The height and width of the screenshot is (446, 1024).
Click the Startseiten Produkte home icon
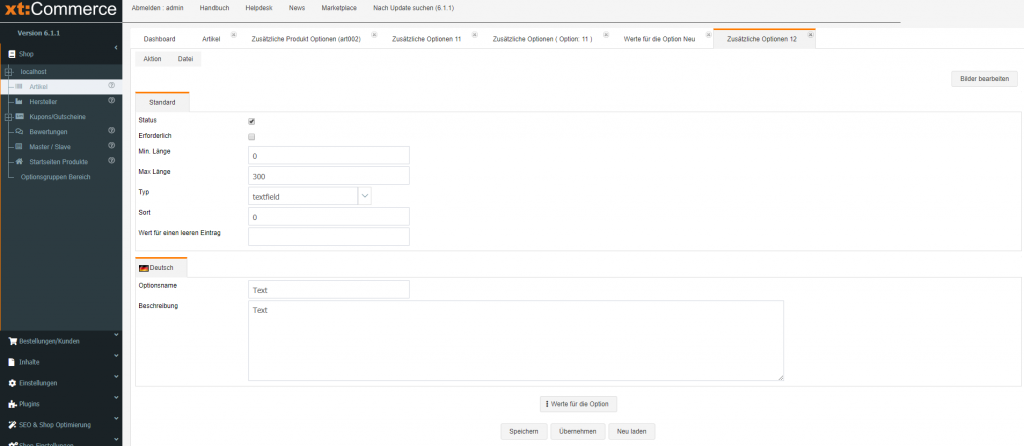coord(19,162)
